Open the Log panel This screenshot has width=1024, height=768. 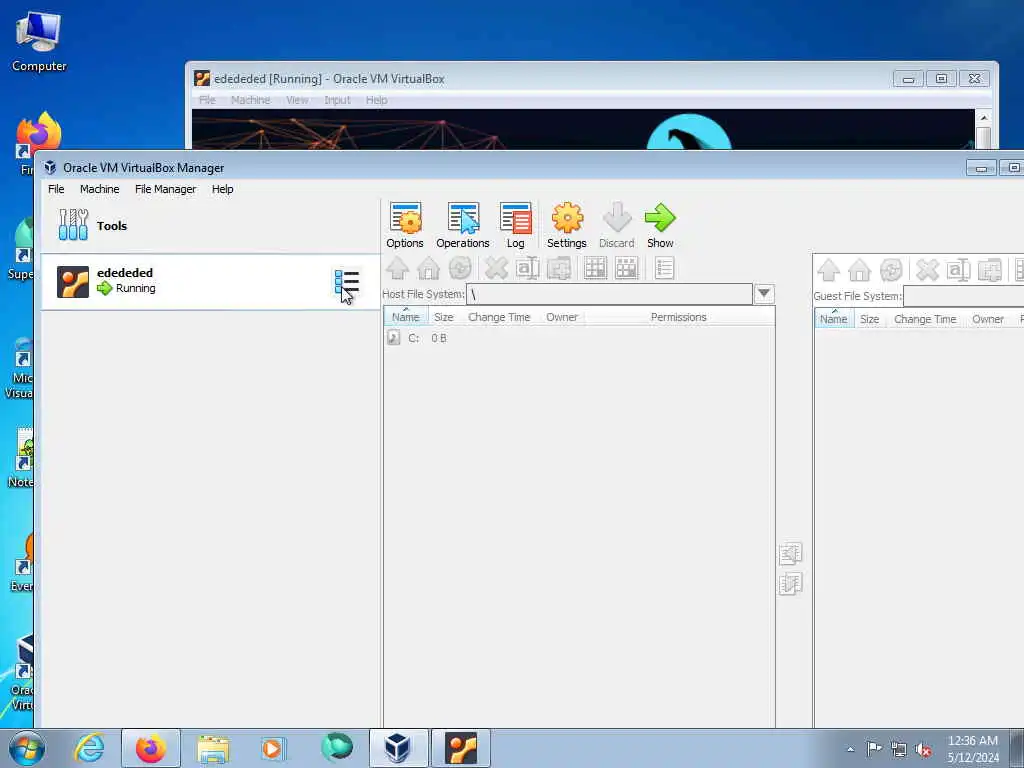[515, 225]
